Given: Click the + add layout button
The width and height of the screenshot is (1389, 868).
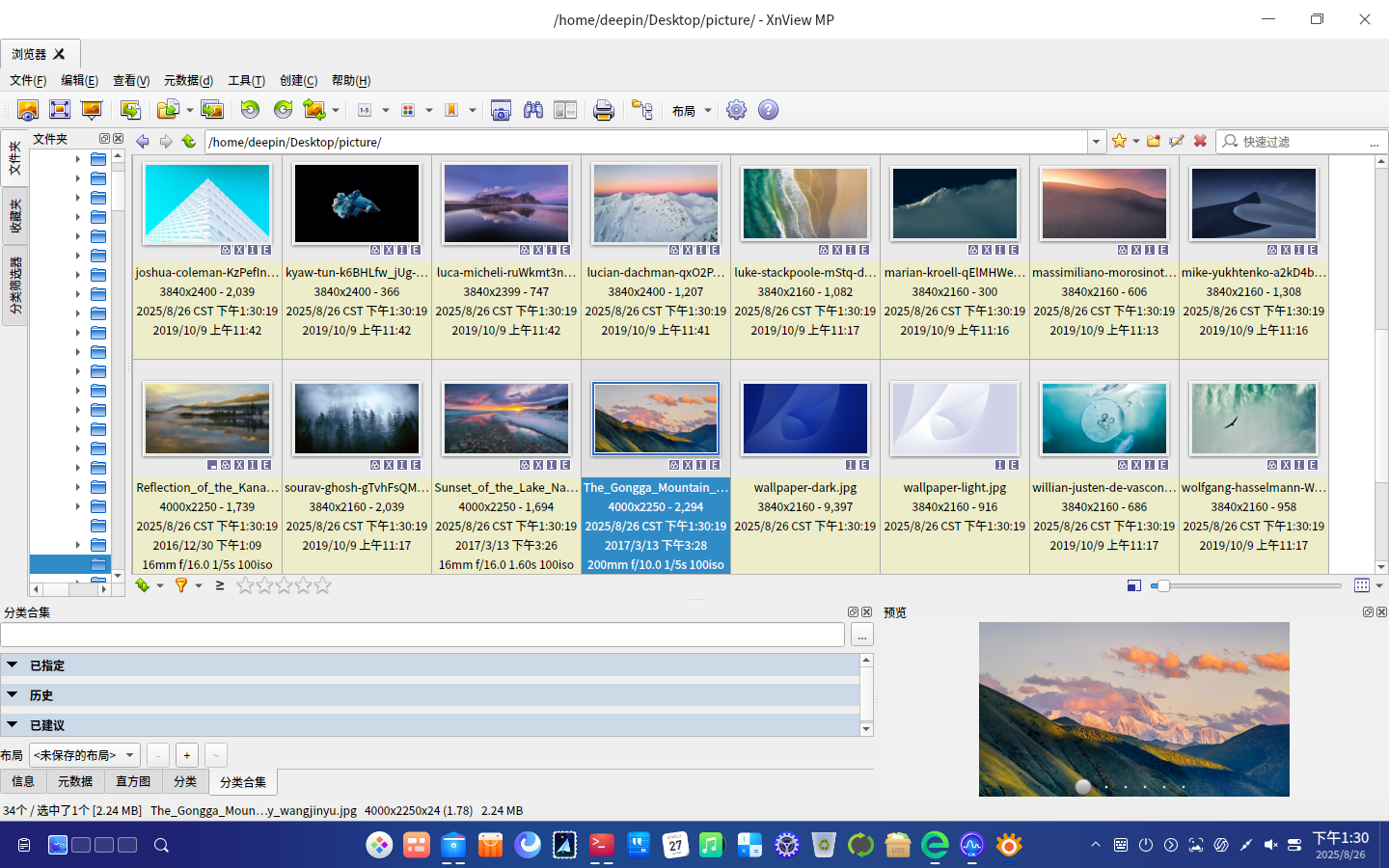Looking at the screenshot, I should click(187, 755).
